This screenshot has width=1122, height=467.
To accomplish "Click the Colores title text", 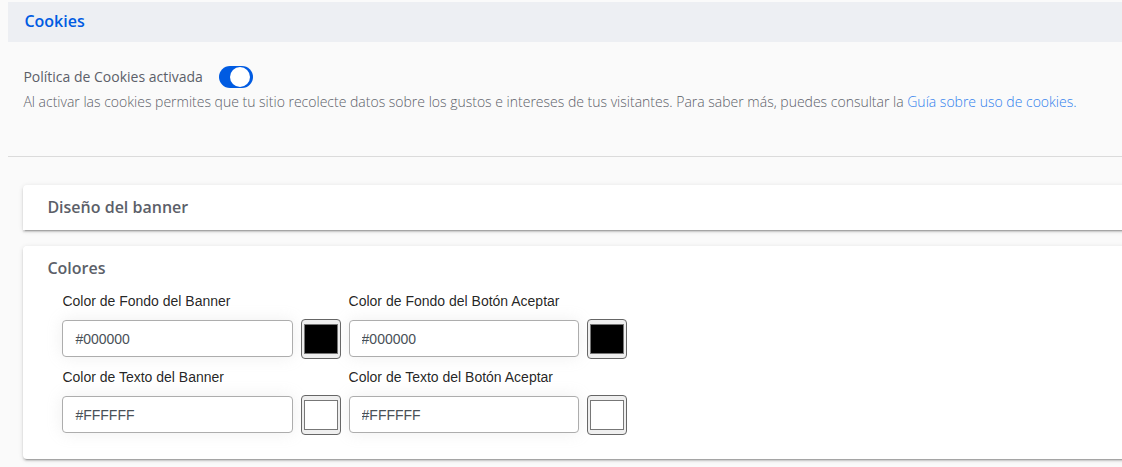I will click(77, 268).
